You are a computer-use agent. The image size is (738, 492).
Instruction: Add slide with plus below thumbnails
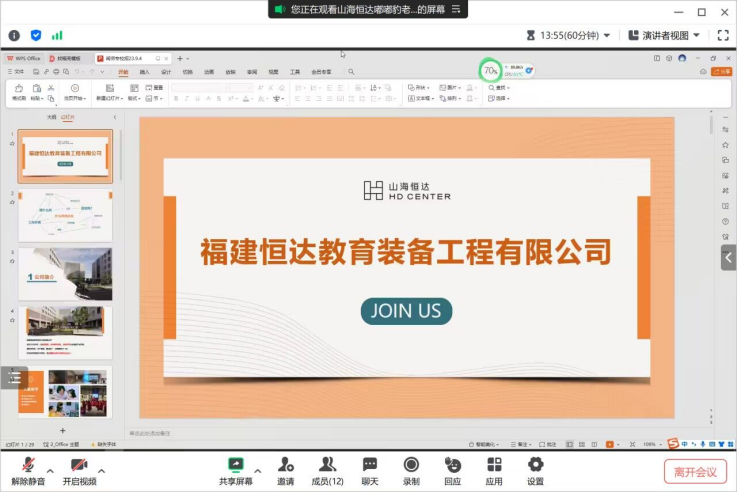click(63, 430)
